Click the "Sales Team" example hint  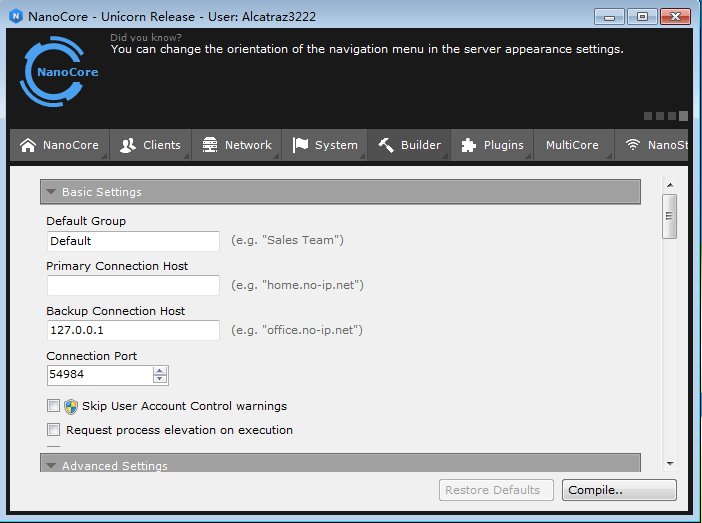coord(287,240)
